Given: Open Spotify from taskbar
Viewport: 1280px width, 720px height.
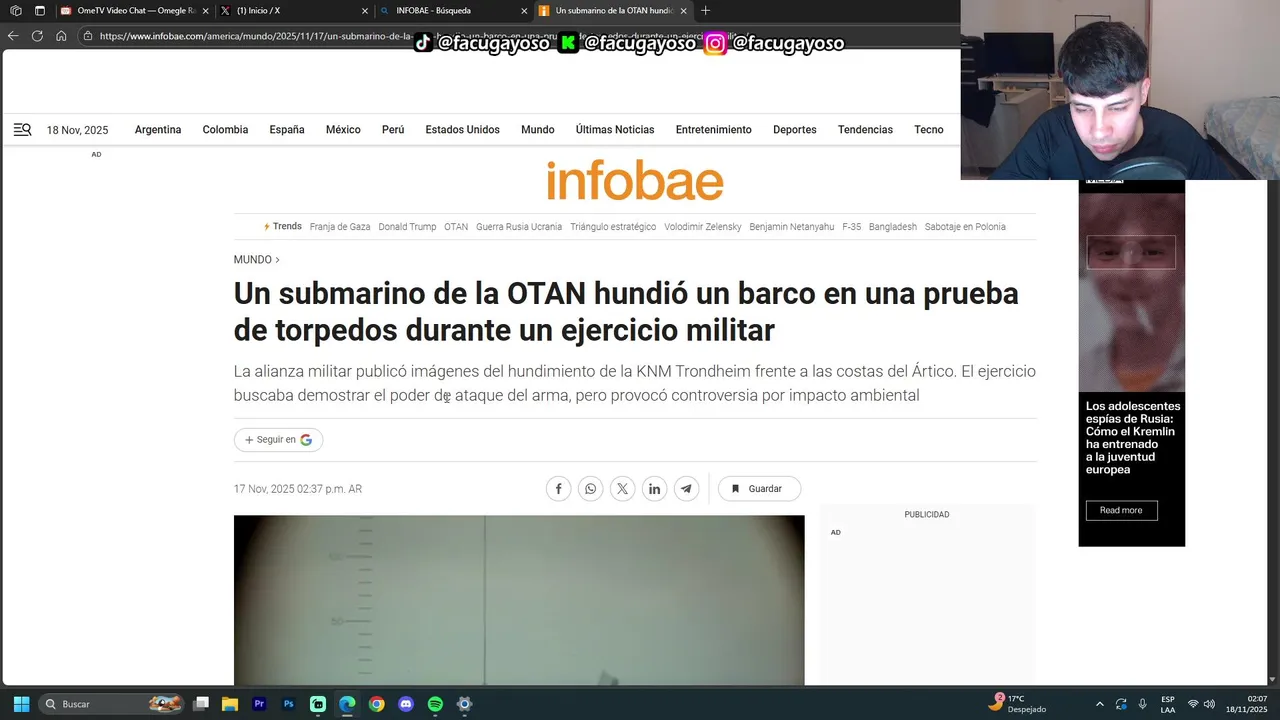Looking at the screenshot, I should coord(435,704).
